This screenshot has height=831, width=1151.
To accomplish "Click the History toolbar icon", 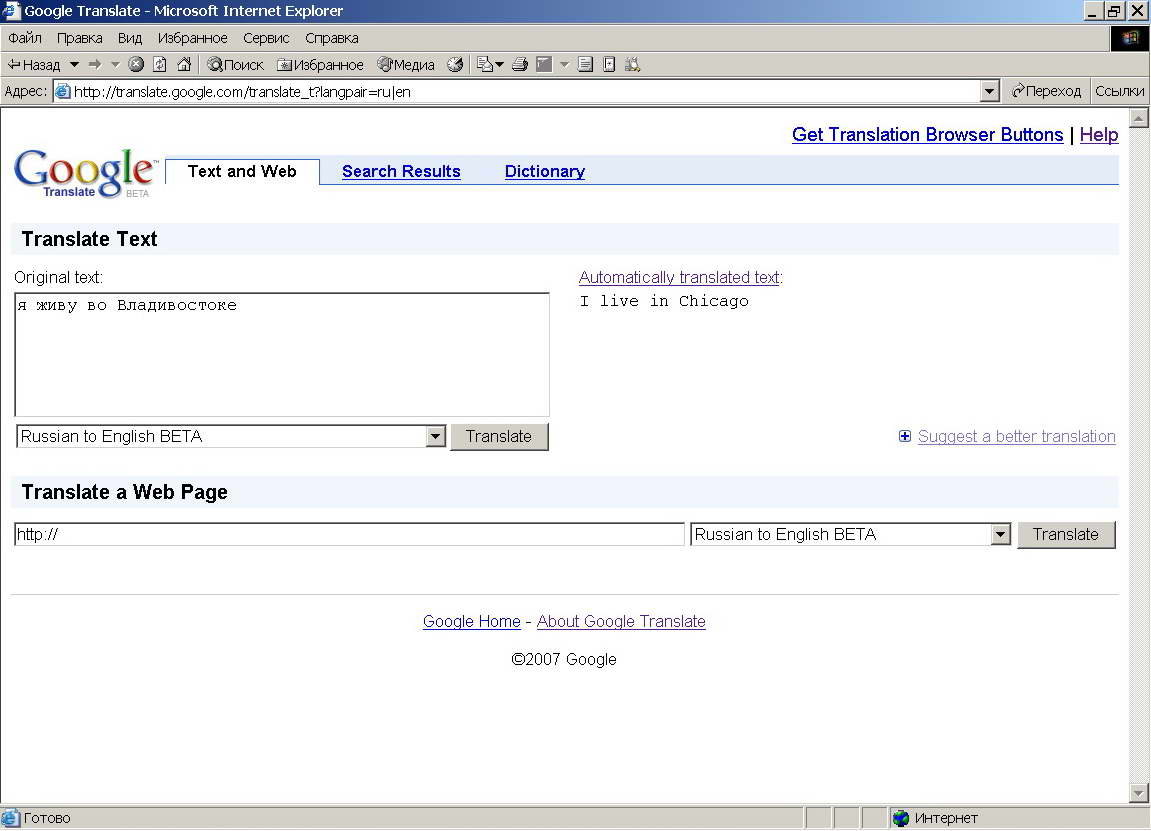I will click(455, 65).
